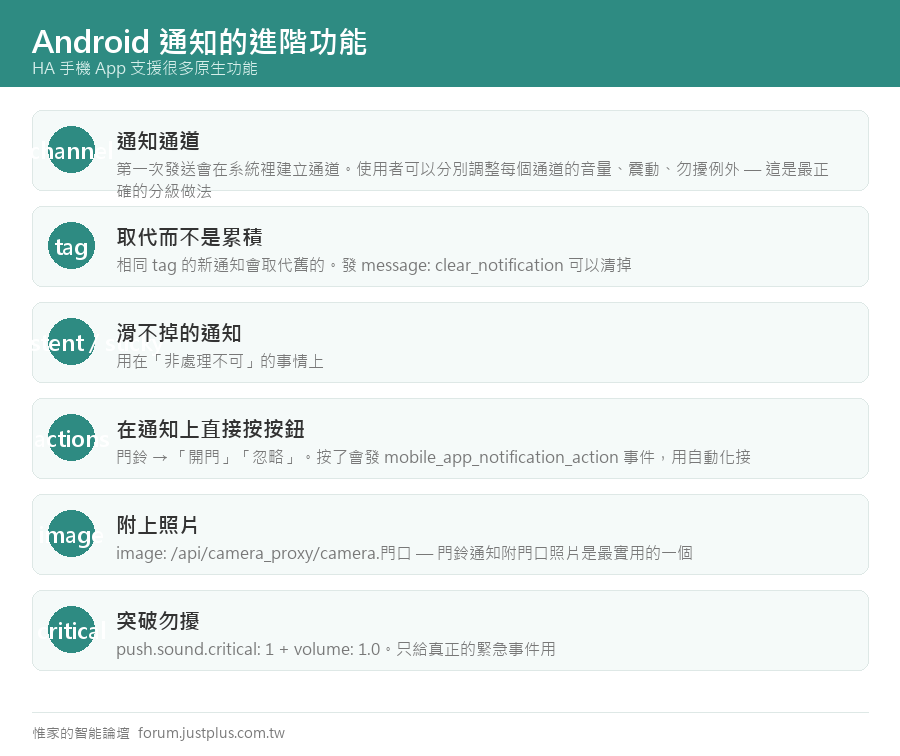The height and width of the screenshot is (756, 900).
Task: Select the HA 手機 App subtitle text
Action: pyautogui.click(x=145, y=68)
